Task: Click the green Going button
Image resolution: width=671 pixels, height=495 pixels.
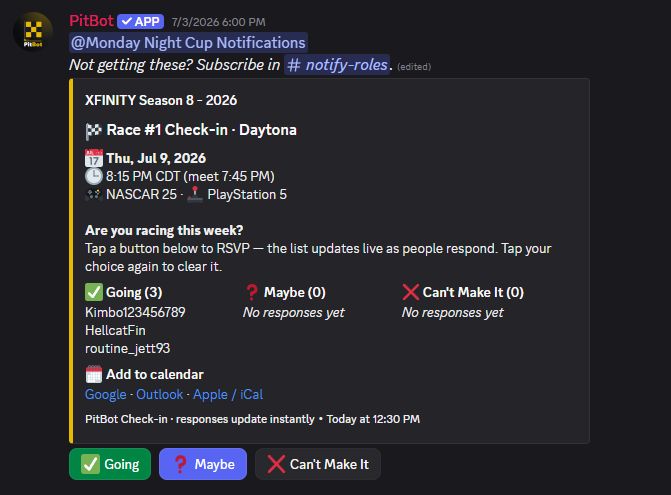Action: [110, 464]
